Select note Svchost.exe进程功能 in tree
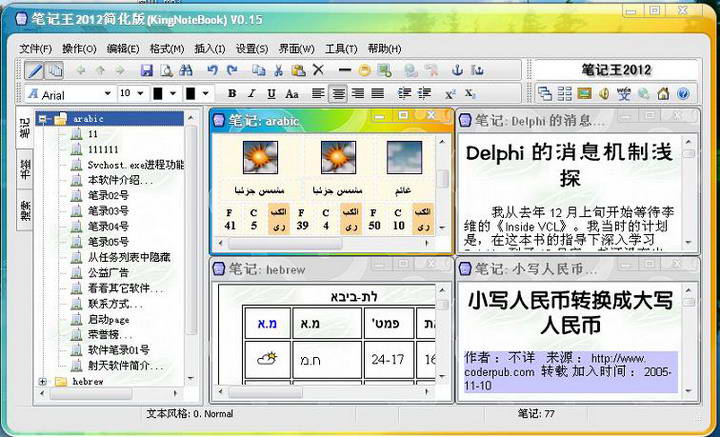 [x=135, y=164]
